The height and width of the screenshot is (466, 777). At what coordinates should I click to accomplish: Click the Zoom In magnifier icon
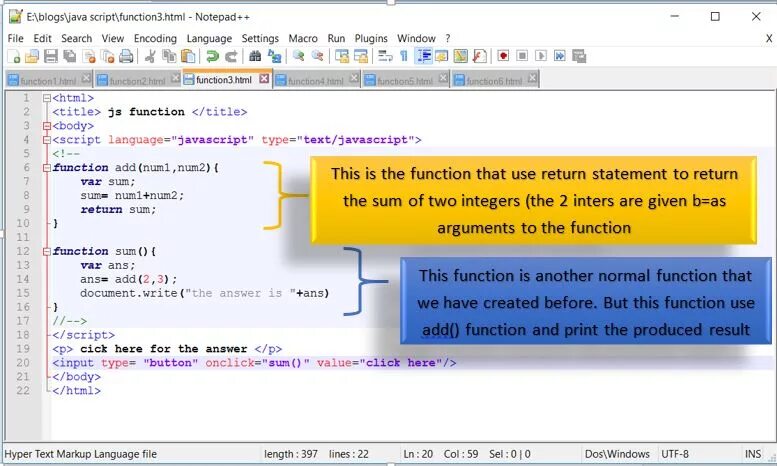coord(298,57)
